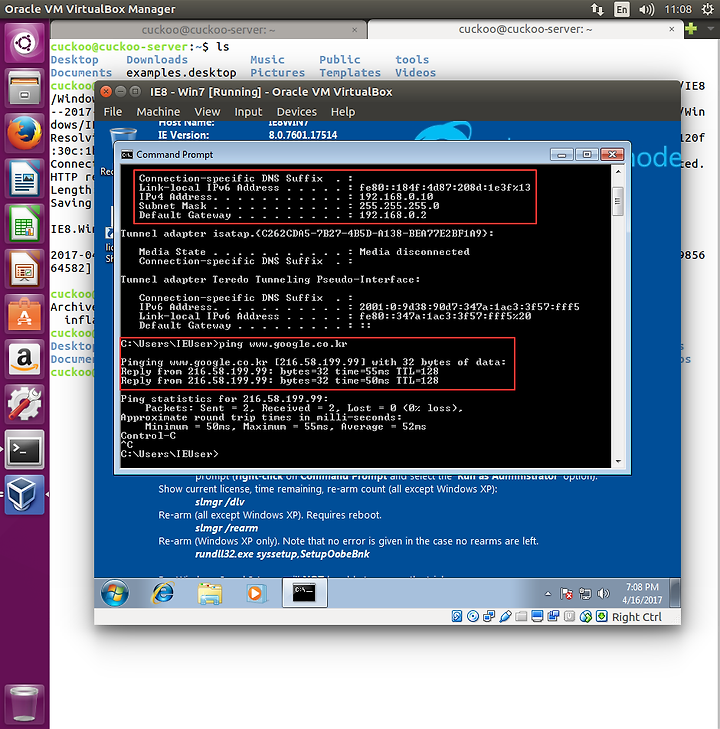The image size is (720, 729).
Task: Open the sound volume indicator in top panel
Action: pyautogui.click(x=647, y=9)
